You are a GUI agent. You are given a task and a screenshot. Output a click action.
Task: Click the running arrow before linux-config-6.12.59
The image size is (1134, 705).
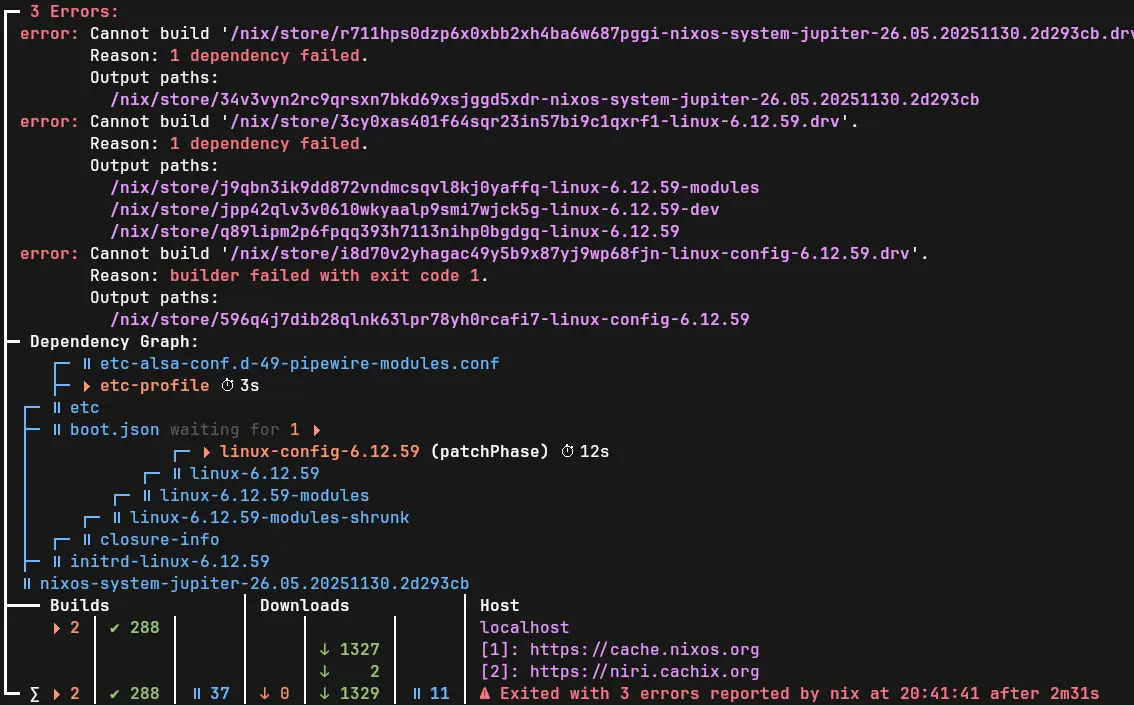tap(207, 452)
